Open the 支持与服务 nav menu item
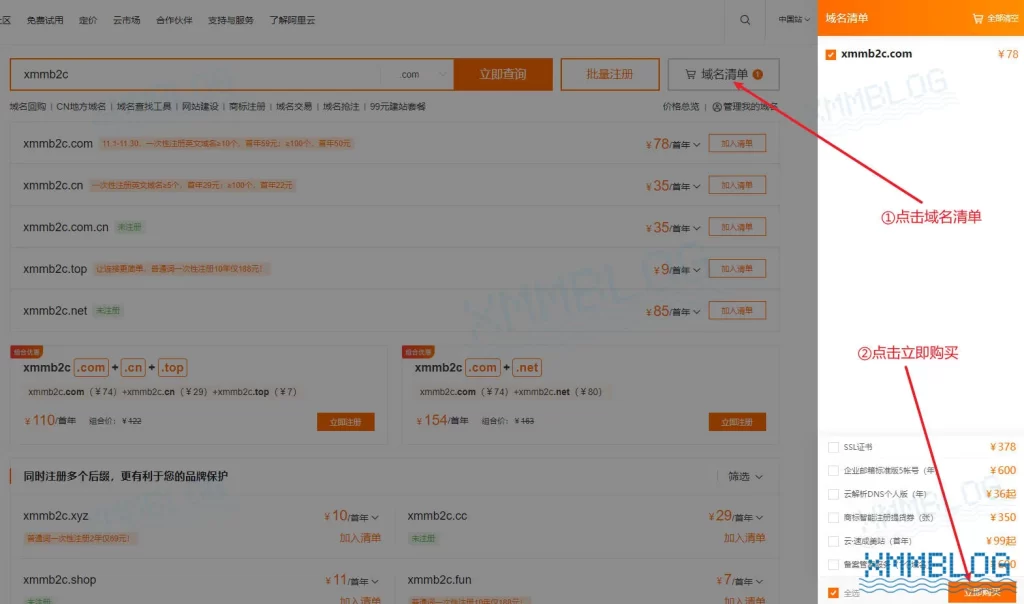The image size is (1024, 604). click(231, 20)
